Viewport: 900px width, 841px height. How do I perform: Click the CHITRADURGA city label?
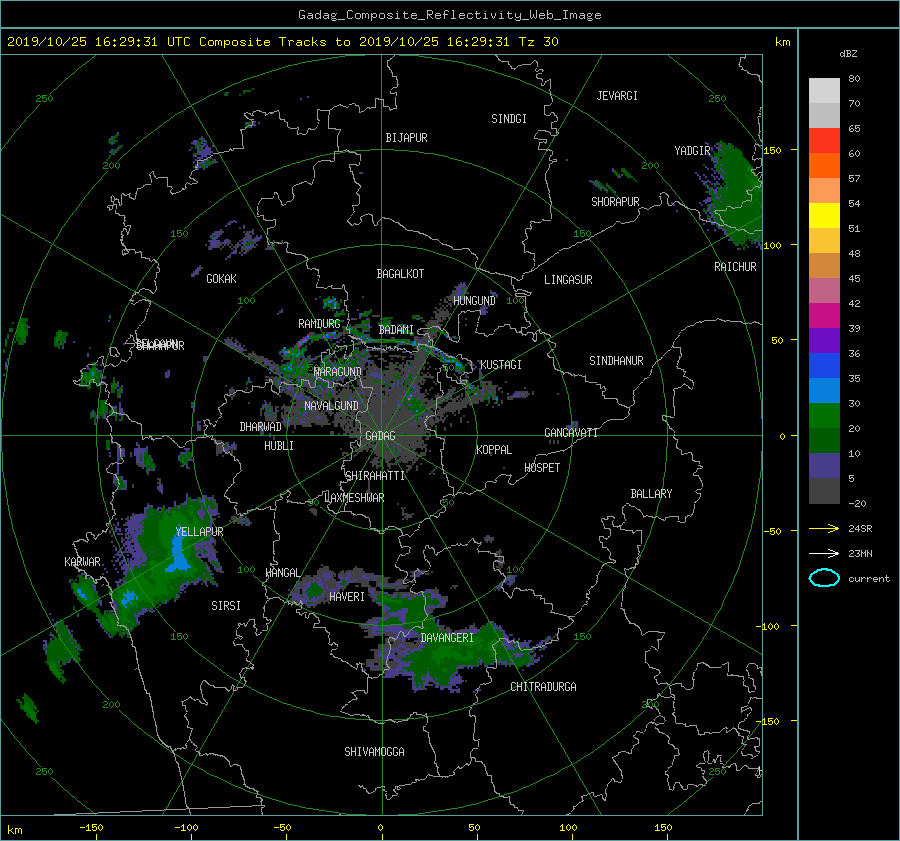543,687
